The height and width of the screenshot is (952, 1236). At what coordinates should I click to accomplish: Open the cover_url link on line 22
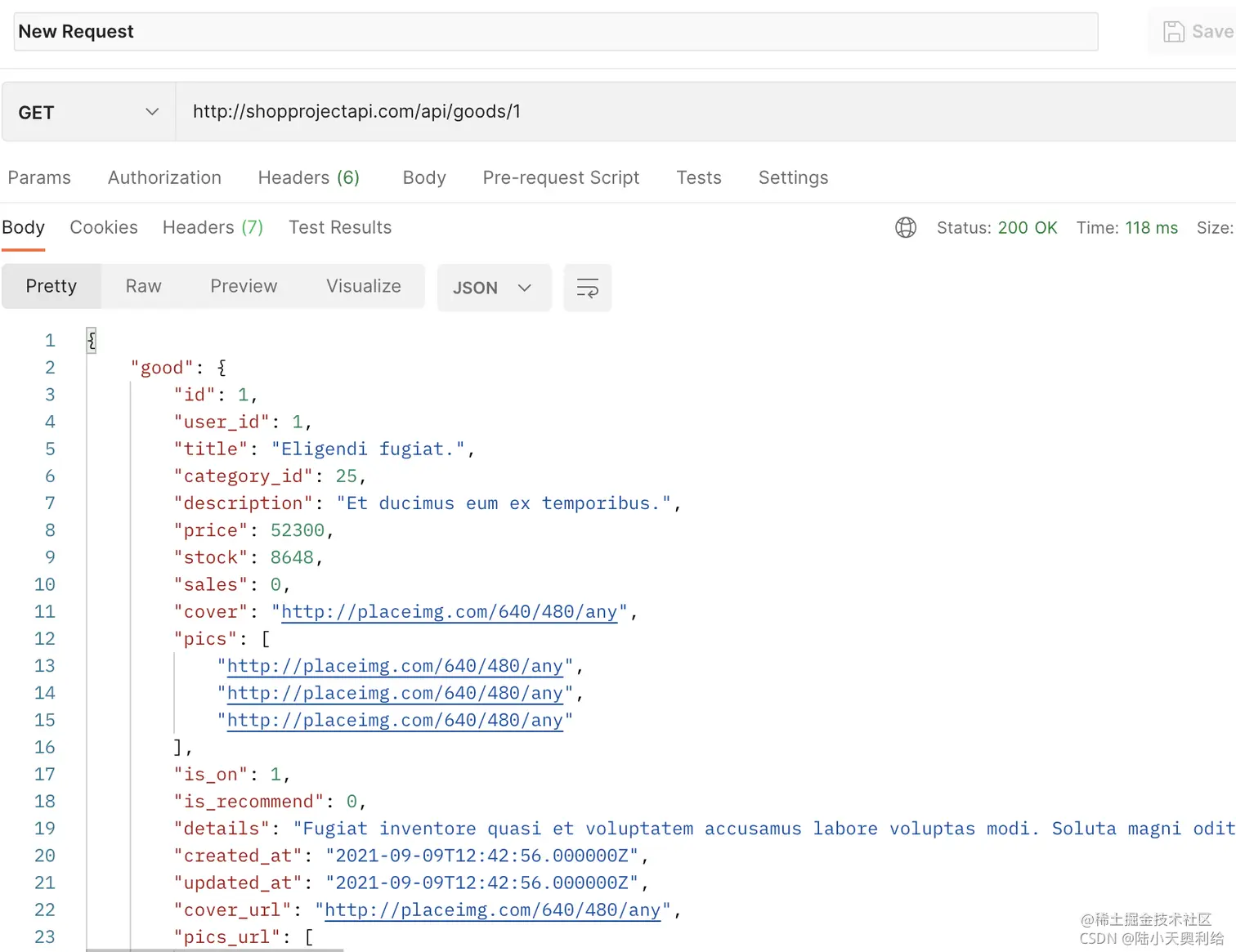tap(492, 910)
